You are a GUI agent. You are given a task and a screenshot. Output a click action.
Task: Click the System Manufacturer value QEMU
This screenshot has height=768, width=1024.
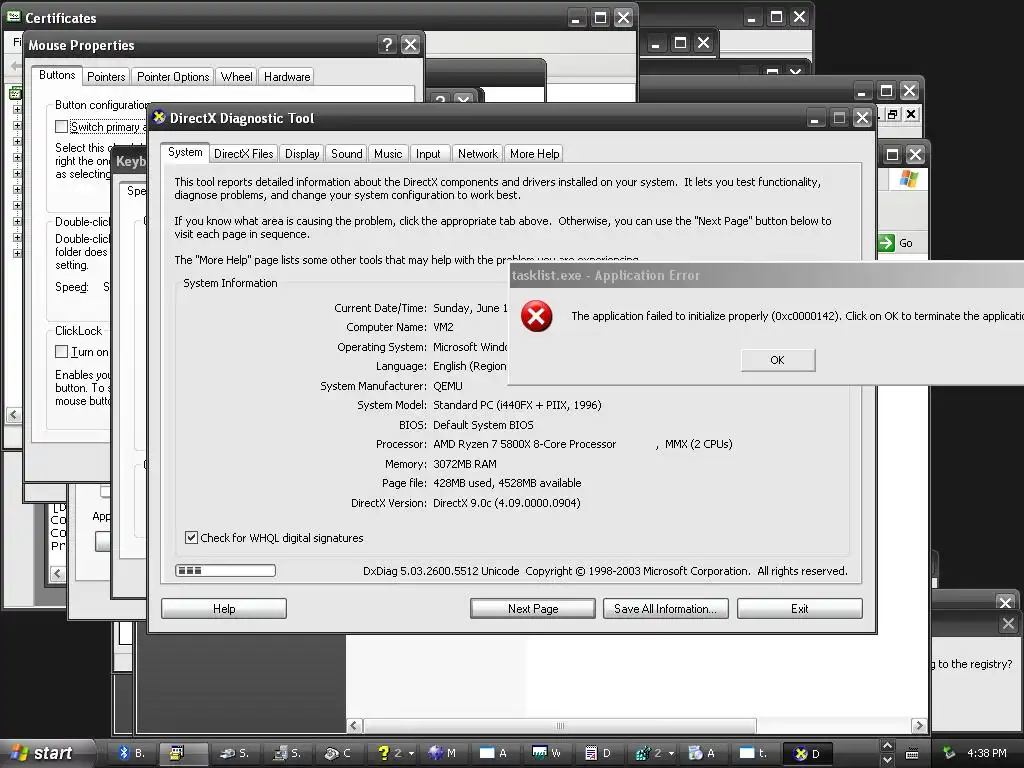pos(447,386)
